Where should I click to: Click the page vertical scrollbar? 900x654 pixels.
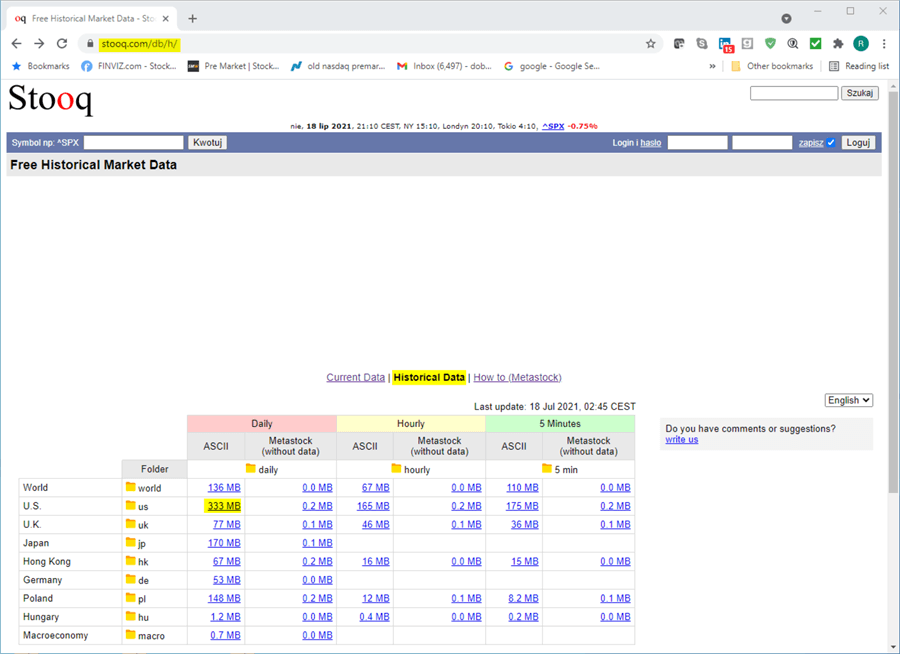click(x=893, y=300)
